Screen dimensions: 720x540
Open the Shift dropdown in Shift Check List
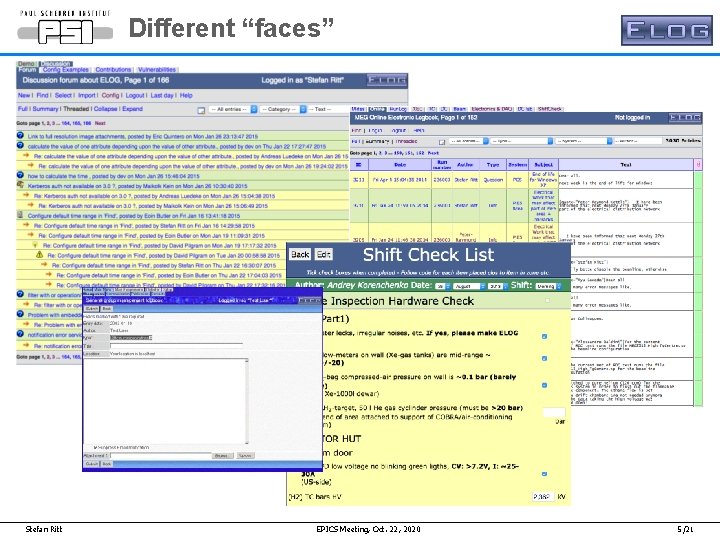(549, 286)
